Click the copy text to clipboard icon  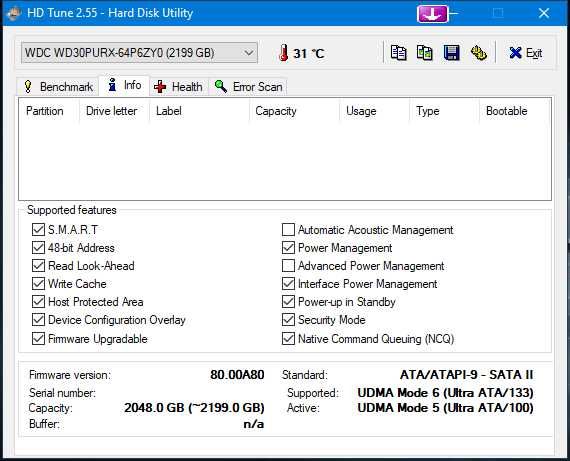(x=398, y=53)
